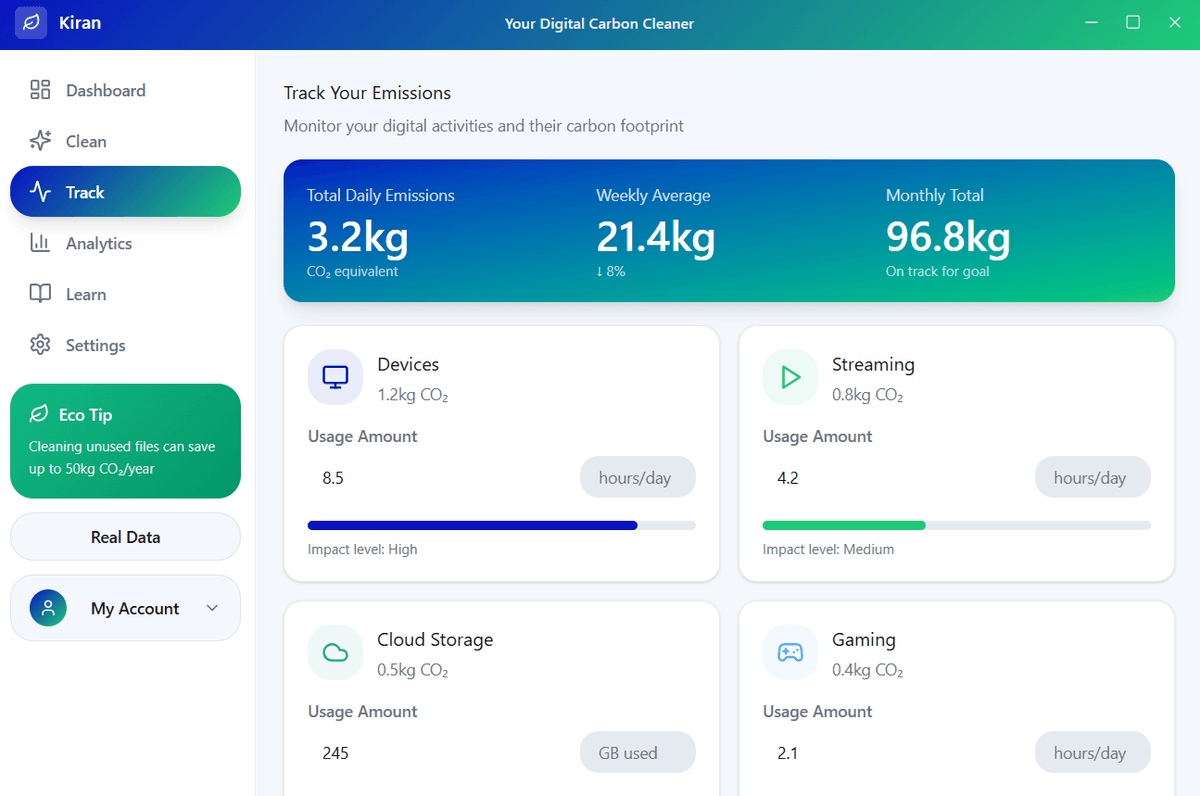Viewport: 1200px width, 796px height.
Task: Click the Devices impact level progress bar
Action: point(500,525)
